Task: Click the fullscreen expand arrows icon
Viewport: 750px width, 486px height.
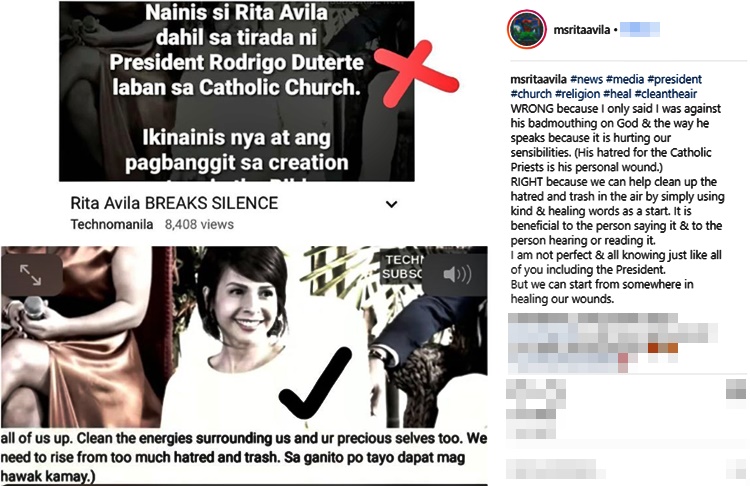Action: click(x=31, y=275)
